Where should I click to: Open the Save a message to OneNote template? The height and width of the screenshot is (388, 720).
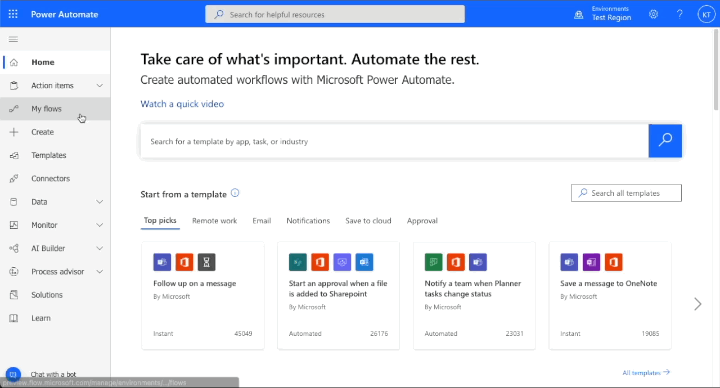pyautogui.click(x=610, y=295)
